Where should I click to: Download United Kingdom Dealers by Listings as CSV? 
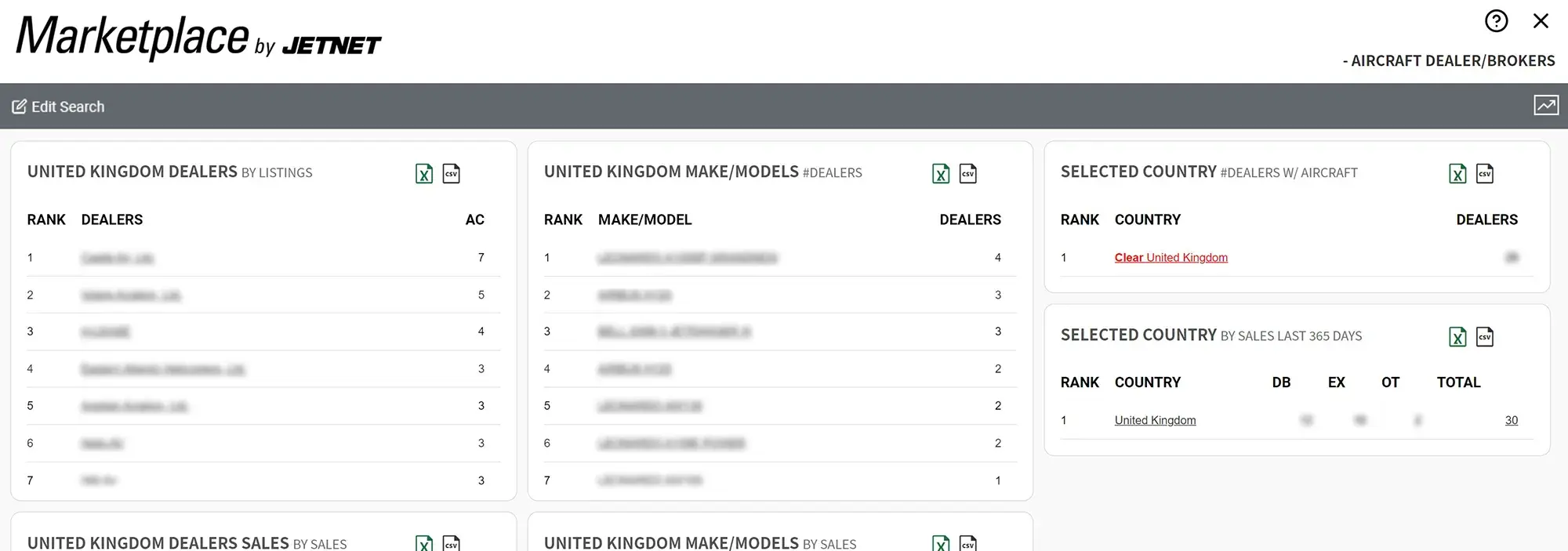[x=452, y=173]
